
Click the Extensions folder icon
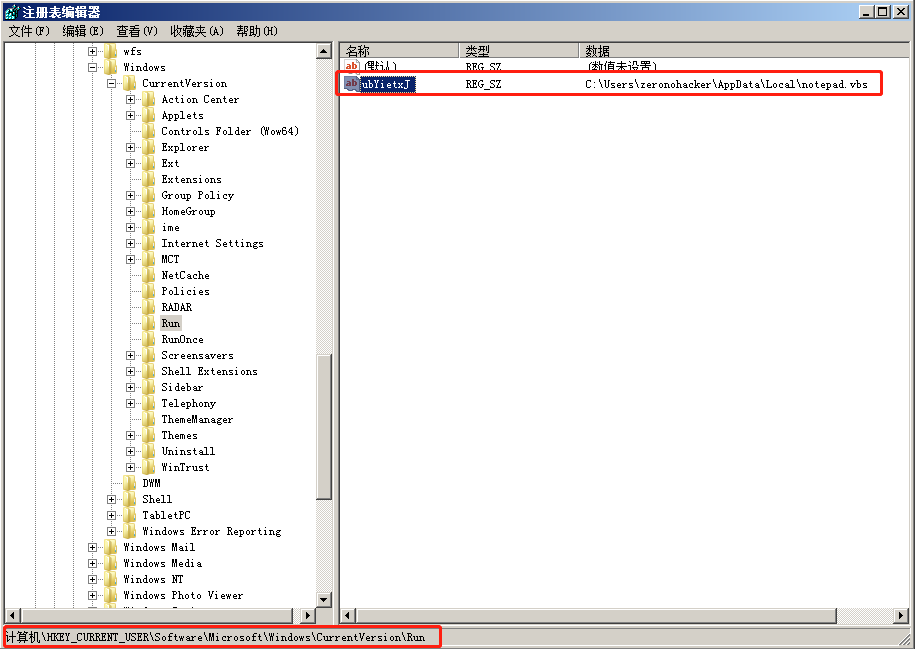(149, 179)
